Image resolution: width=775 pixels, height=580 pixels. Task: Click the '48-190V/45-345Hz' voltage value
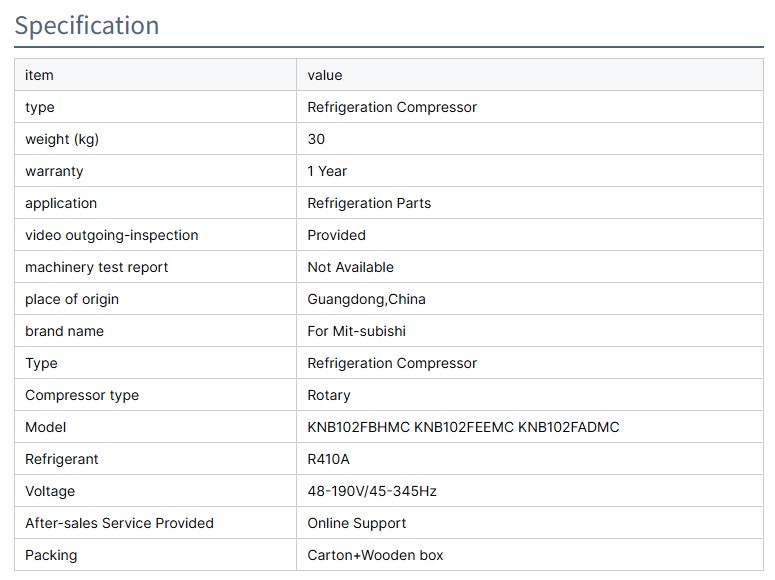pyautogui.click(x=372, y=491)
